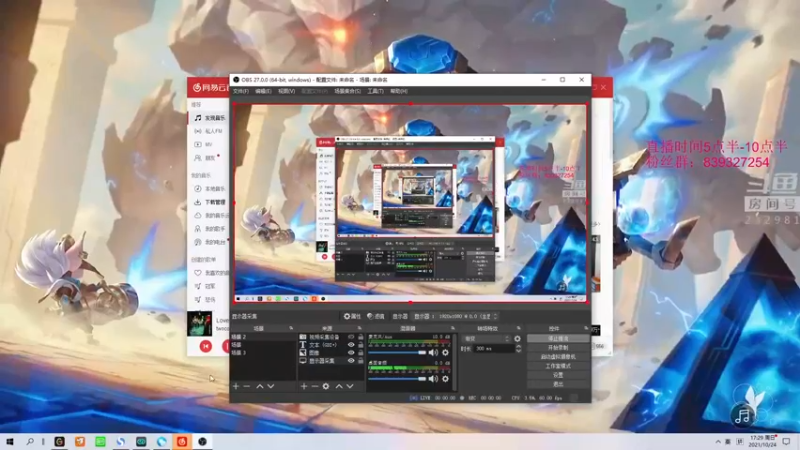Screen dimensions: 800x450
Task: Remove selected source with minus icon
Action: 315,386
